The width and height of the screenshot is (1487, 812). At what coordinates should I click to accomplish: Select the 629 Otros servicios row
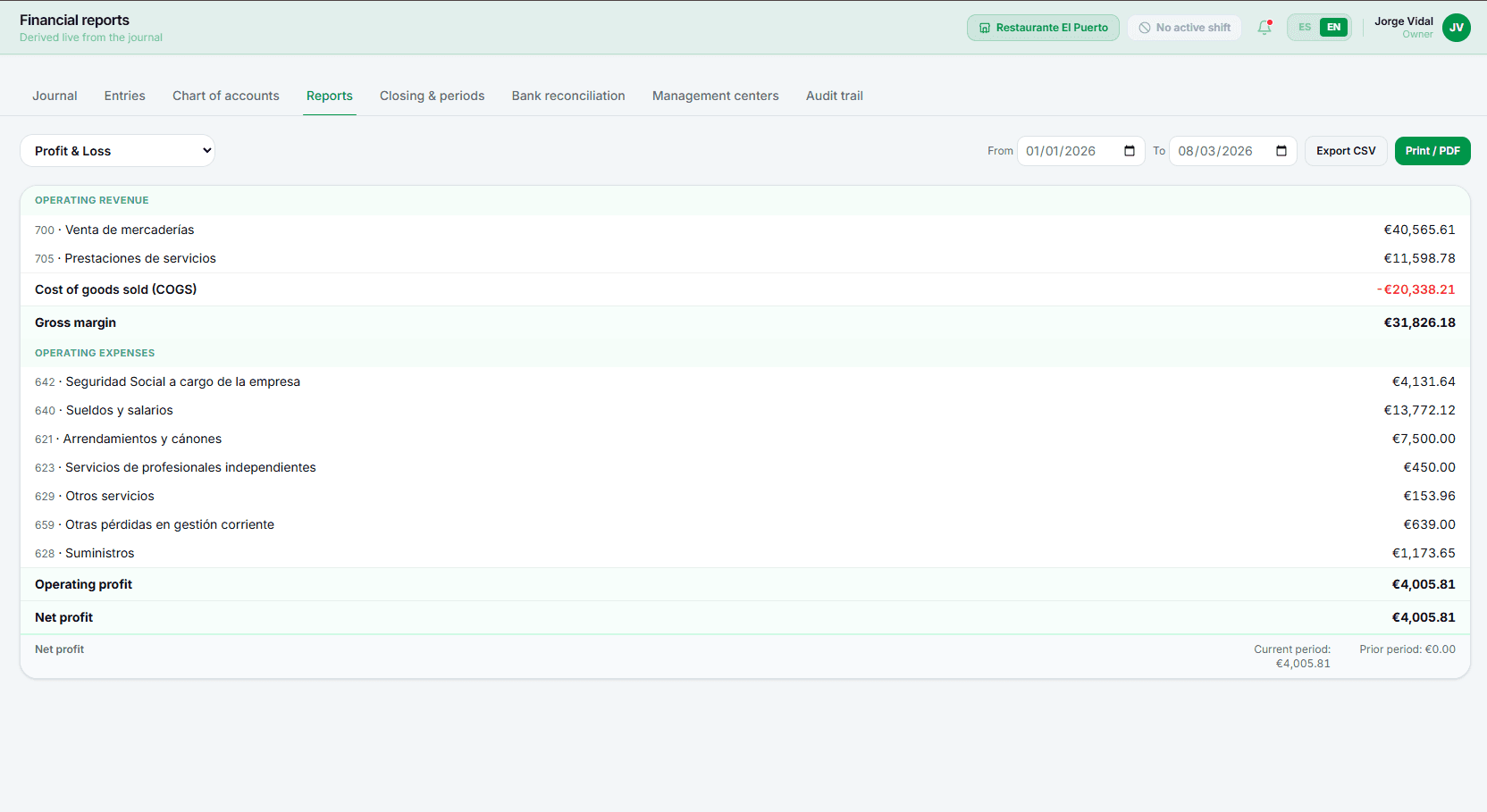coord(745,496)
